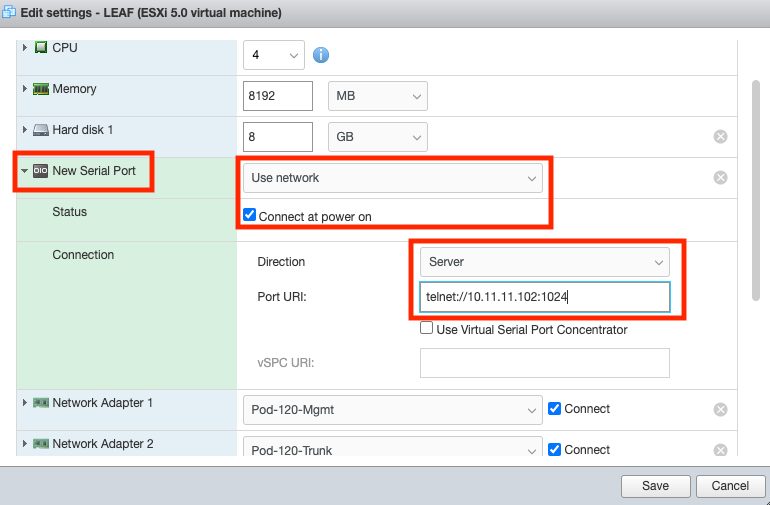Remove New Serial Port with its X icon

(720, 178)
